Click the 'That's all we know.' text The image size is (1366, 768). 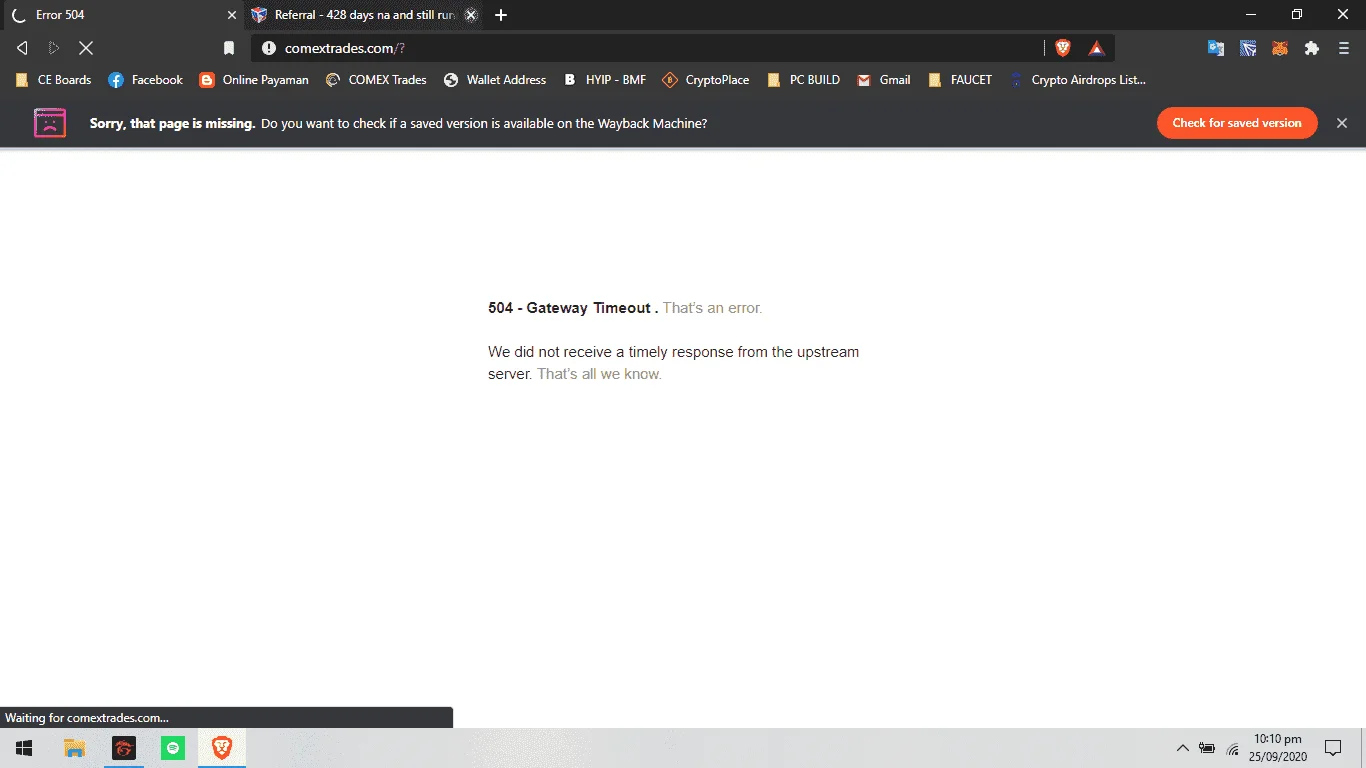point(599,374)
